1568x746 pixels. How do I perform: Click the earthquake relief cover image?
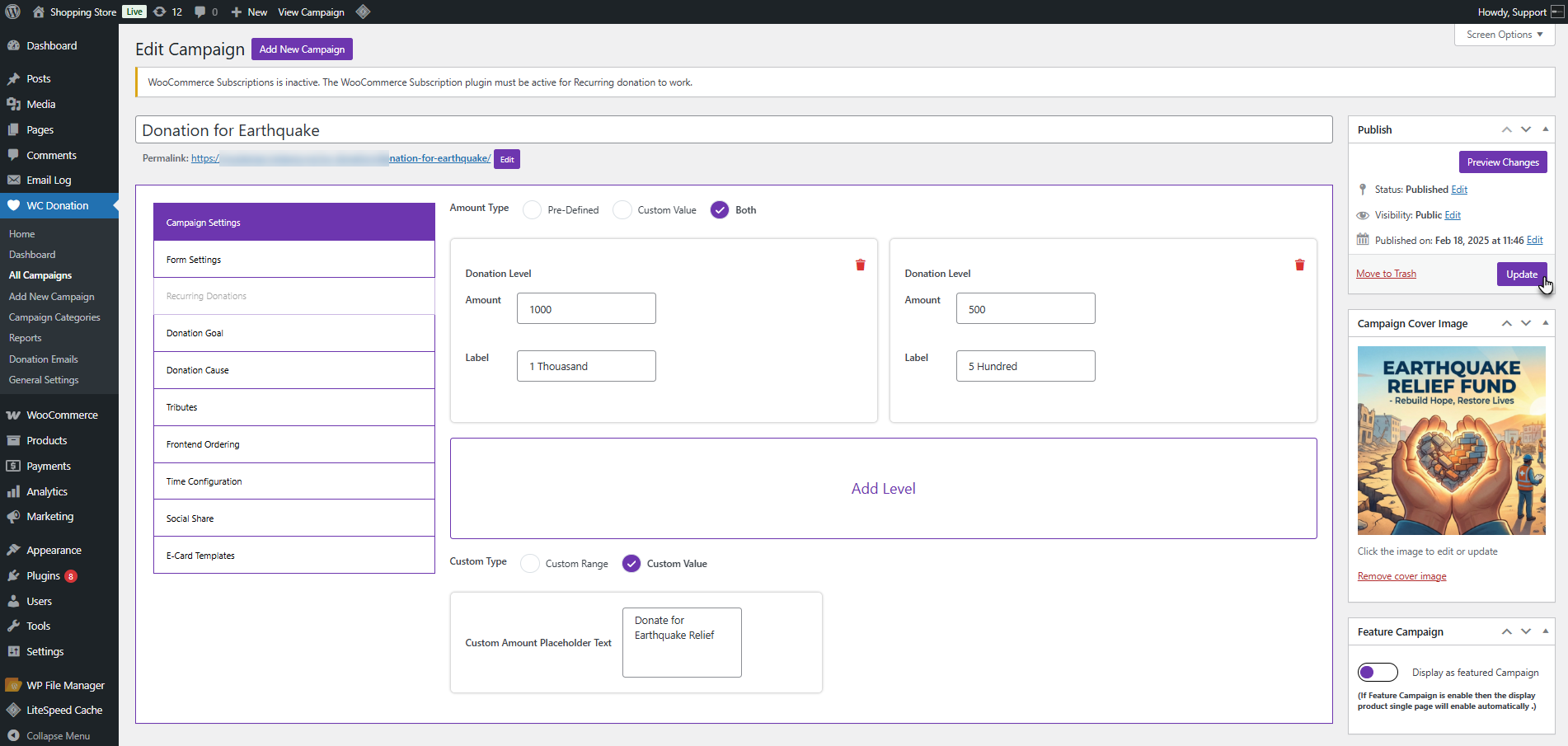coord(1451,440)
